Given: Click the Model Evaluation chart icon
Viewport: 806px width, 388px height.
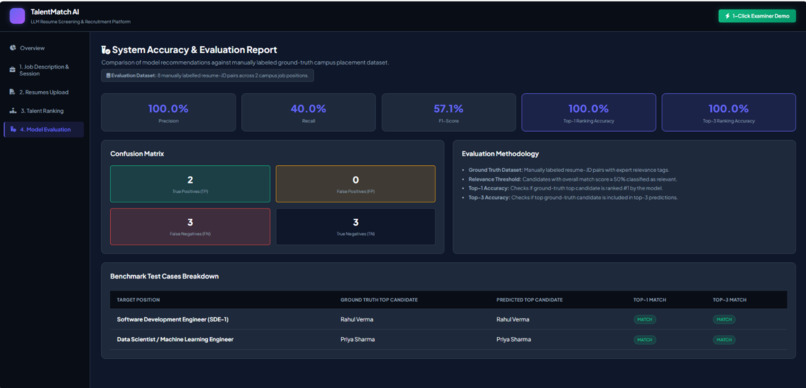Looking at the screenshot, I should [13, 130].
